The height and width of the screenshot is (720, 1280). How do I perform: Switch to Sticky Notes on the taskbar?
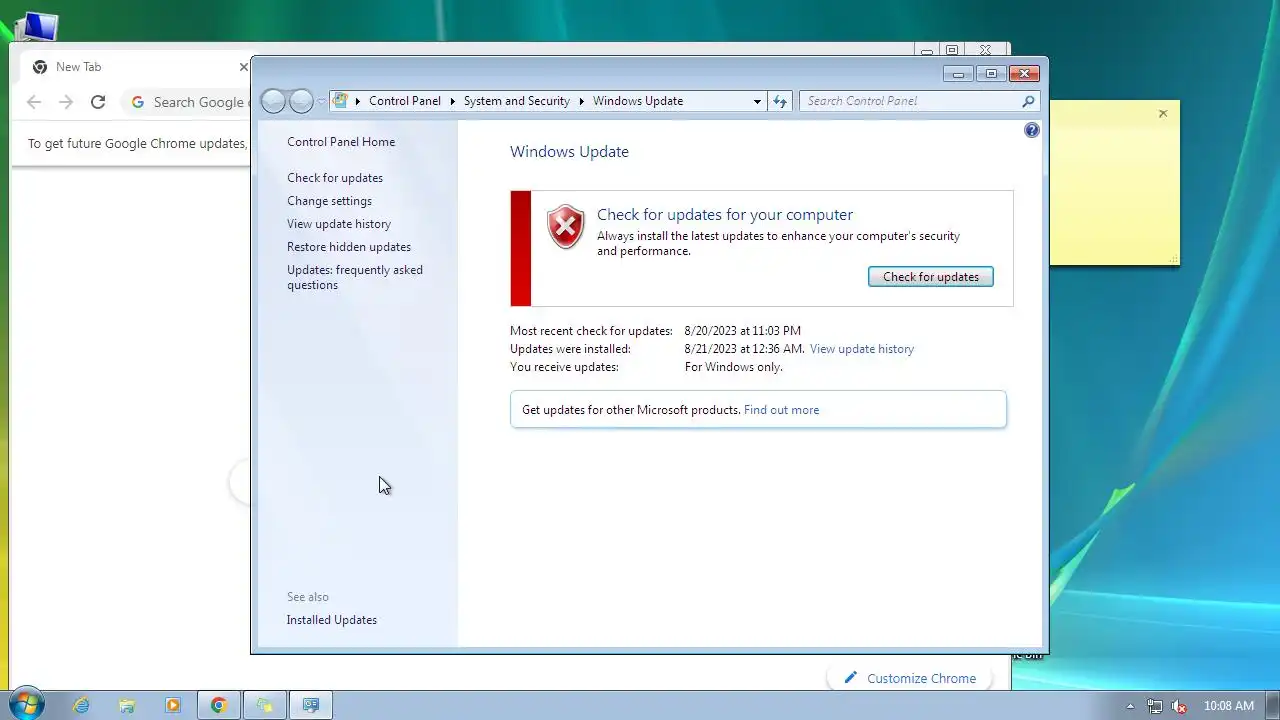coord(265,705)
